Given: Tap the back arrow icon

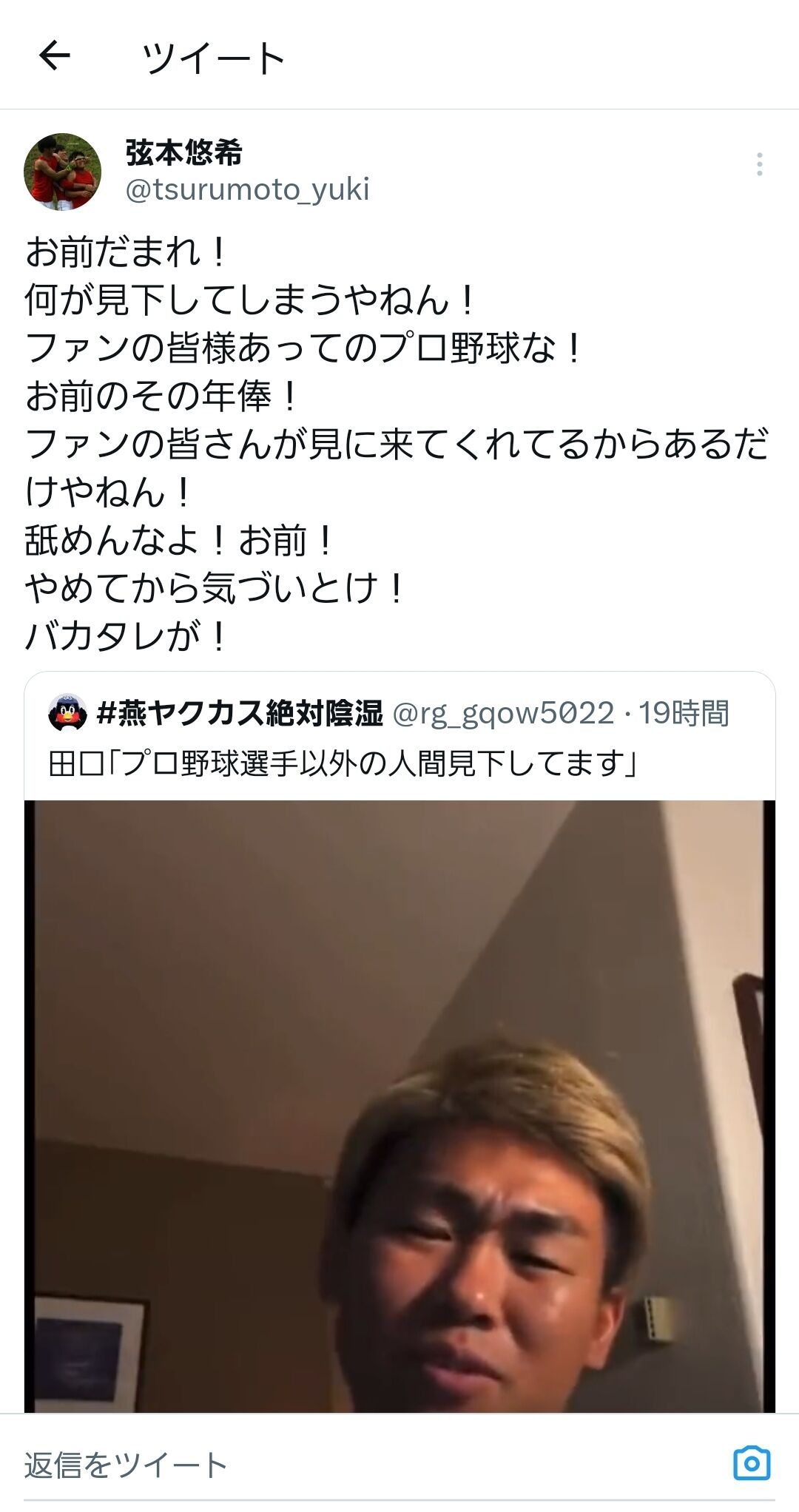Looking at the screenshot, I should (x=55, y=55).
